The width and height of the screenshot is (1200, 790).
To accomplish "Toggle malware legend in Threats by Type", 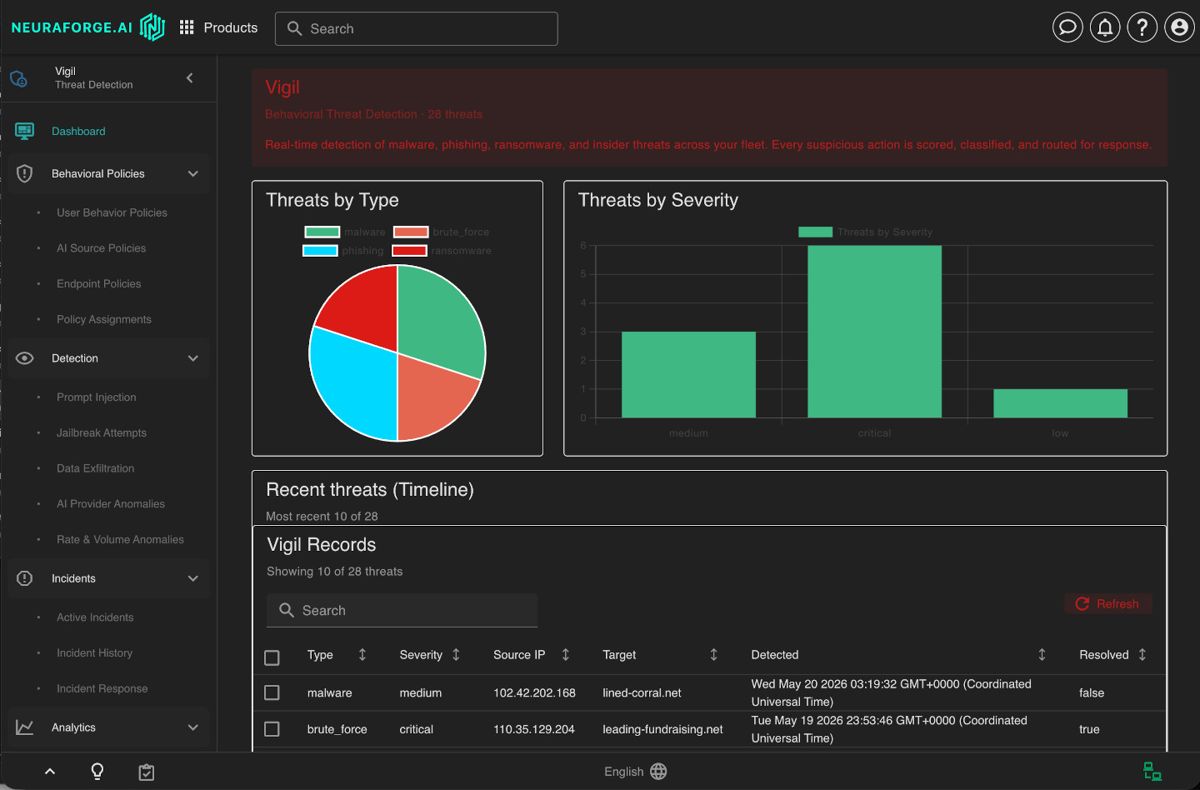I will [345, 232].
